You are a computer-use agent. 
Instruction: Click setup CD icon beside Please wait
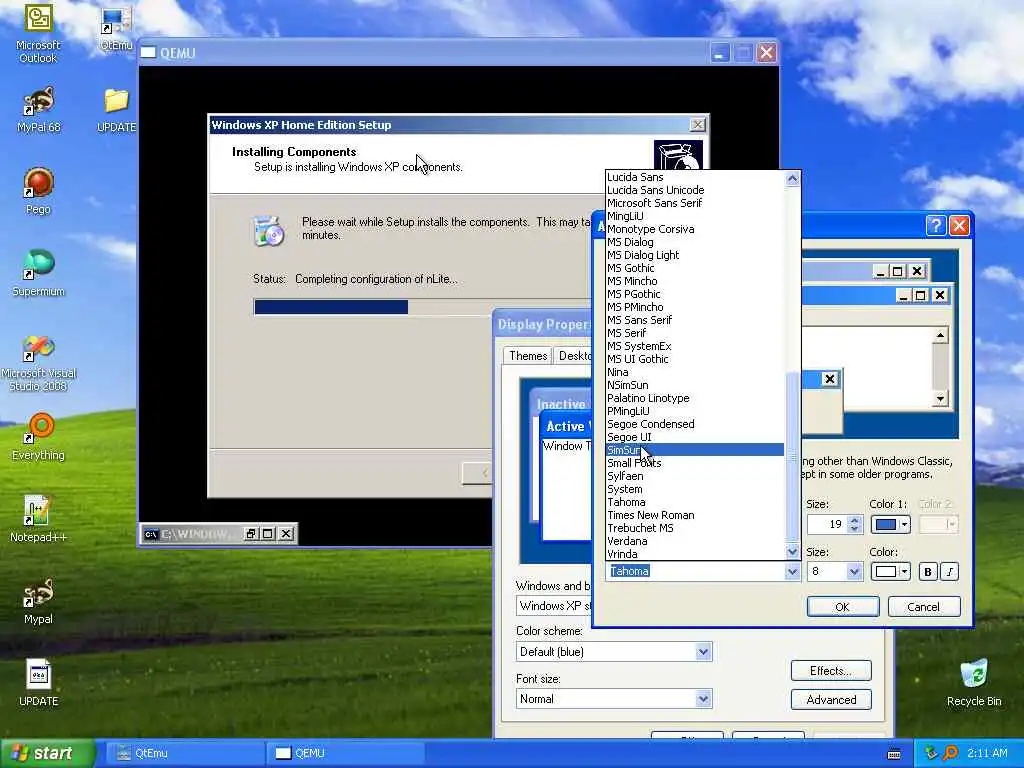click(268, 230)
